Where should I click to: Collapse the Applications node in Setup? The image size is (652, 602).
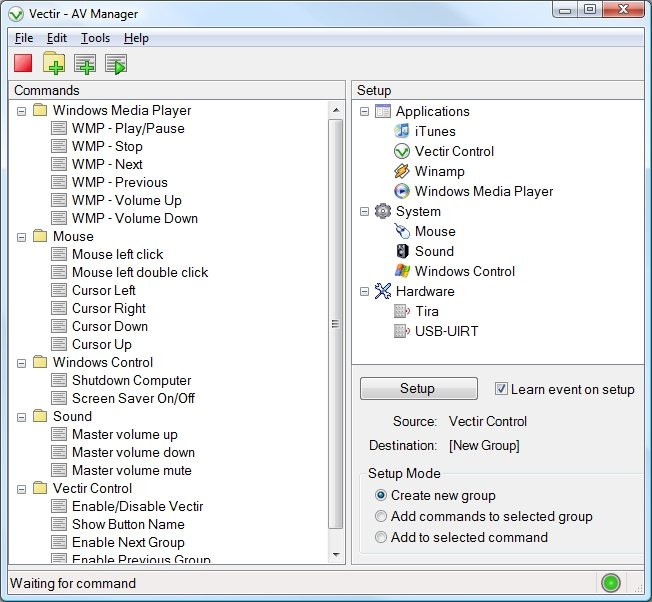click(364, 111)
